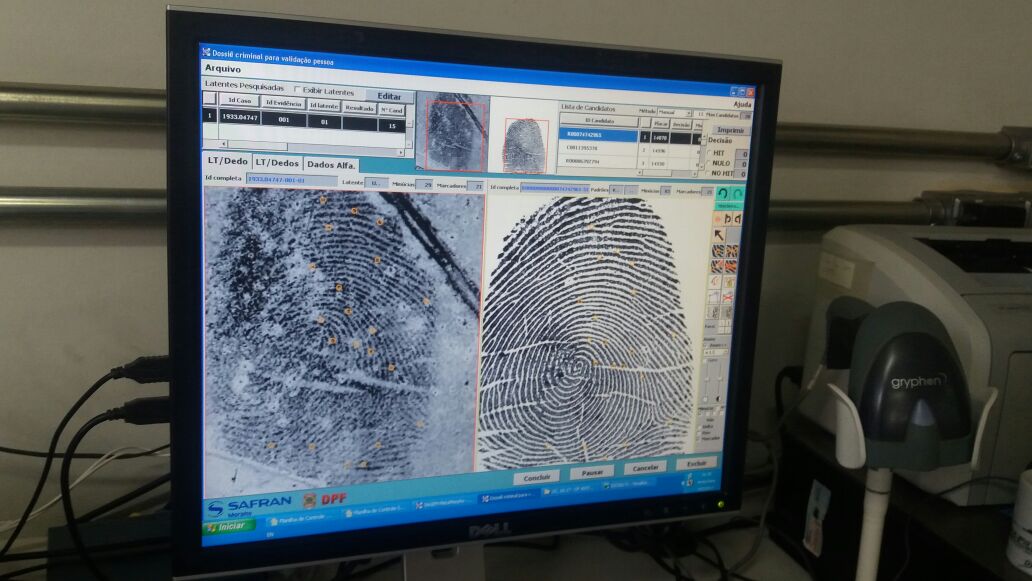
Task: Click the latent fingerprint thumbnail preview
Action: [454, 132]
